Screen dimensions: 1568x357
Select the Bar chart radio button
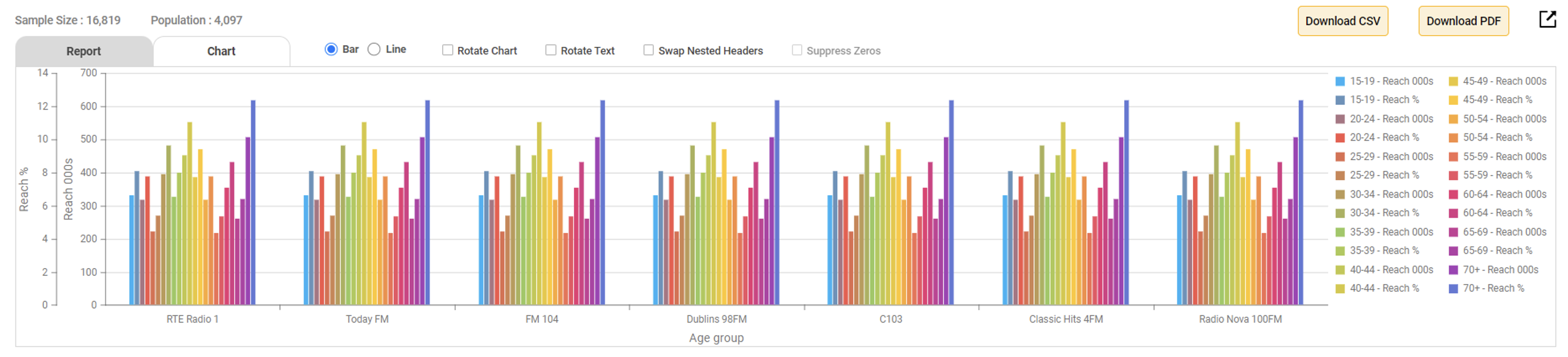(x=331, y=49)
